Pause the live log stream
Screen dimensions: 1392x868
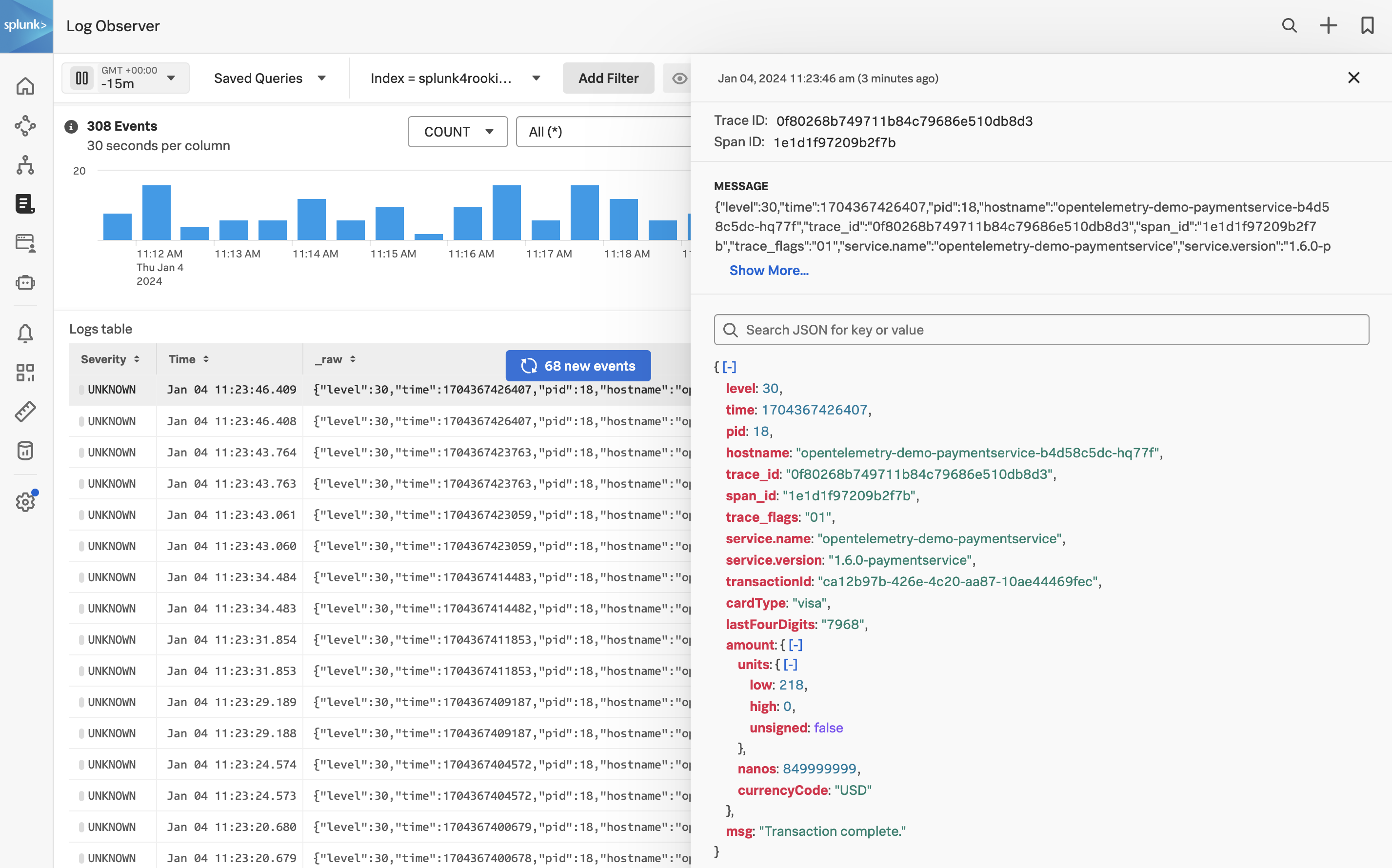pos(82,78)
